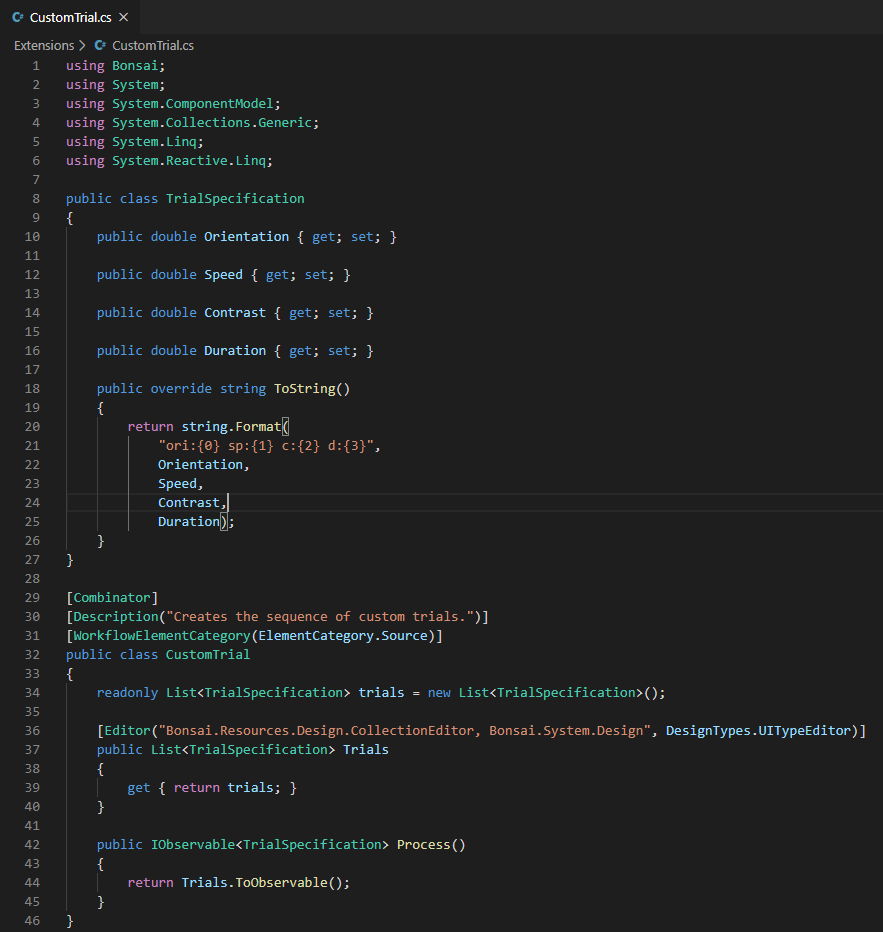Click line number 32 in the gutter

click(32, 654)
